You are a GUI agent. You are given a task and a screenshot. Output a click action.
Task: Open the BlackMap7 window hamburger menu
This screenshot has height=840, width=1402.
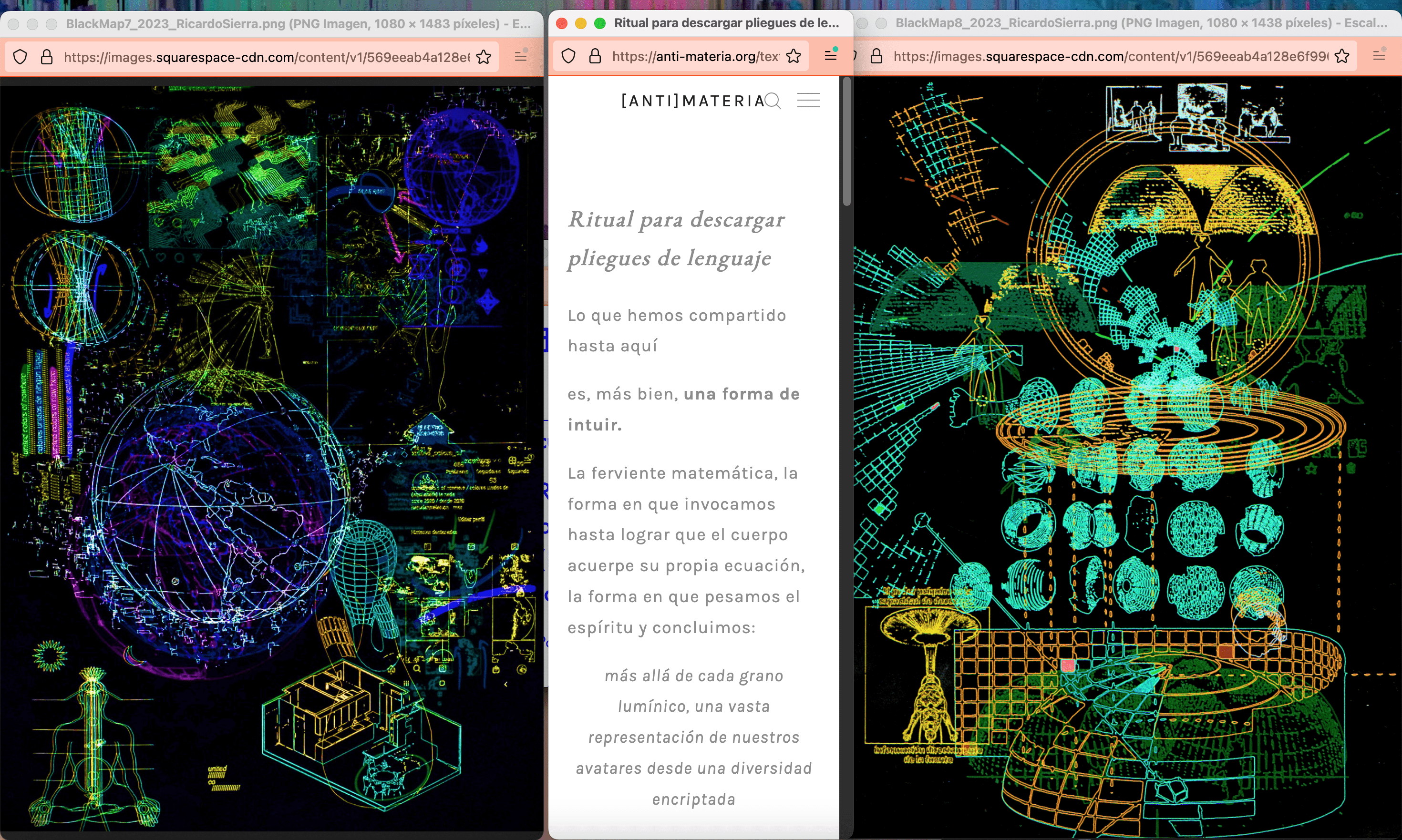tap(520, 57)
